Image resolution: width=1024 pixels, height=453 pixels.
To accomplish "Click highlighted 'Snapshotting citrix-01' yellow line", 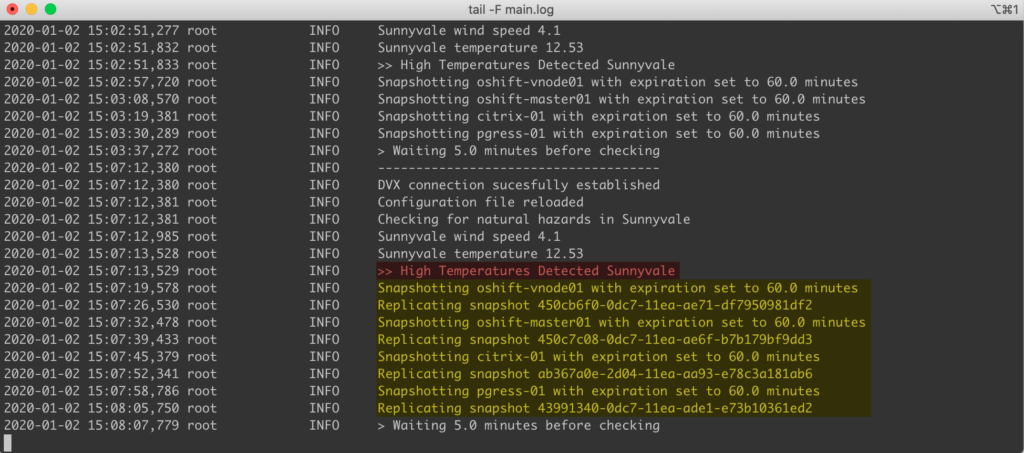I will point(598,356).
